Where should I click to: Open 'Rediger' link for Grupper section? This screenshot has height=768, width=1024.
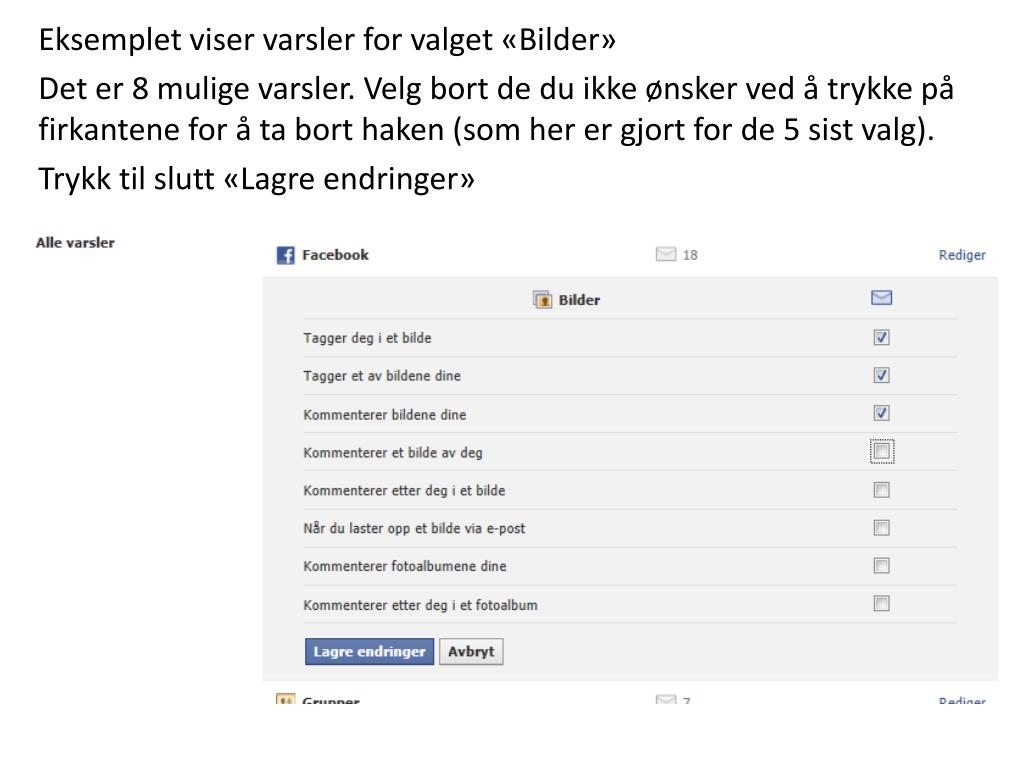click(x=962, y=699)
